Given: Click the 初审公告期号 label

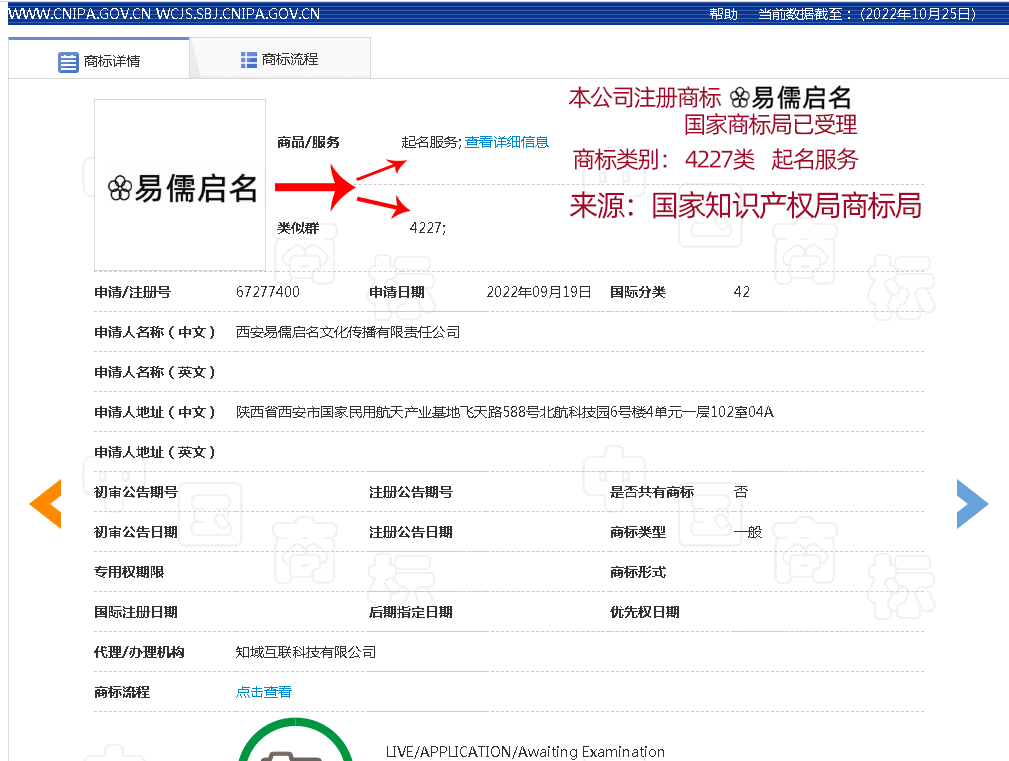Looking at the screenshot, I should click(x=136, y=492).
